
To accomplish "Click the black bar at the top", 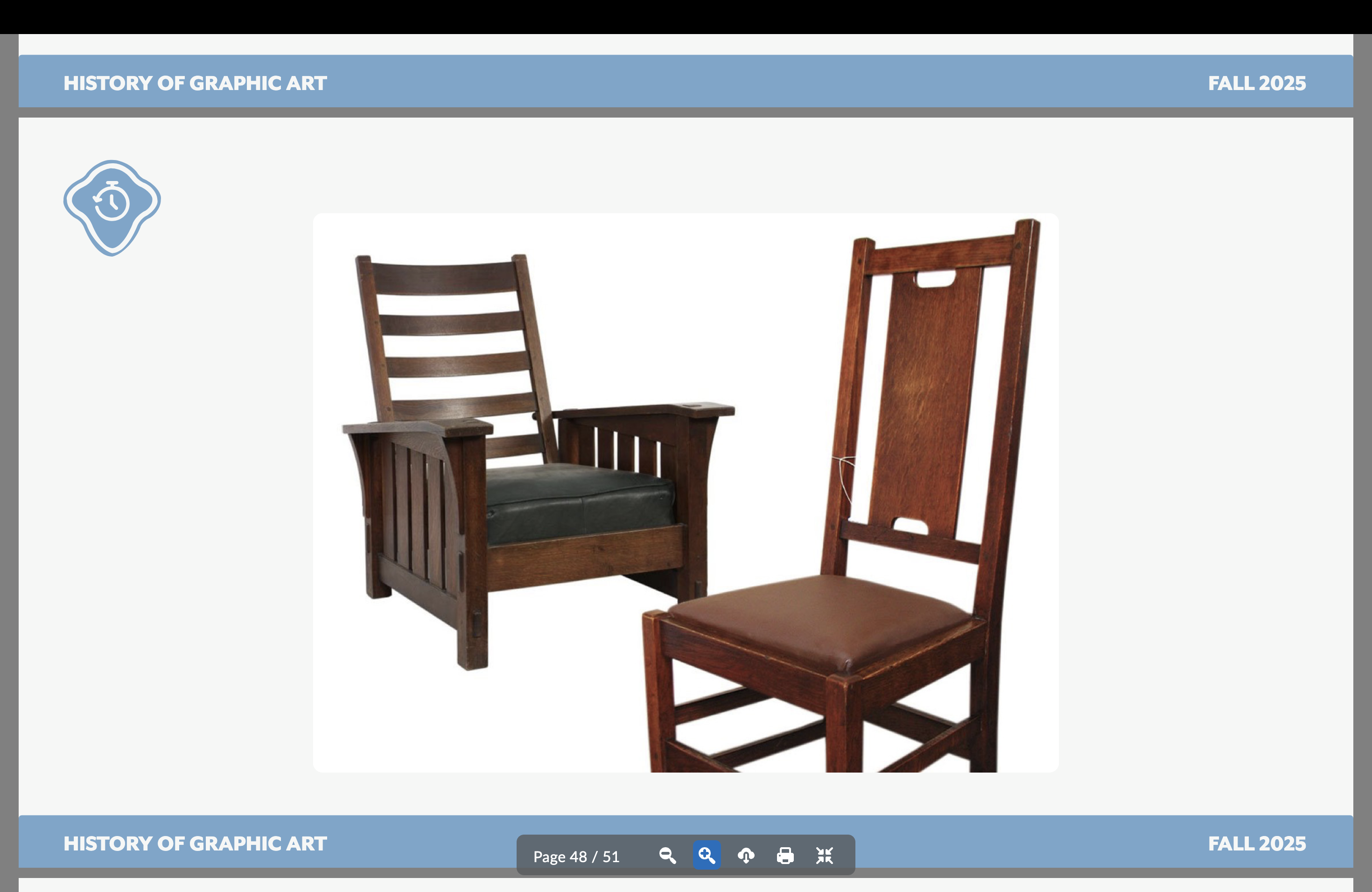I will (x=686, y=16).
